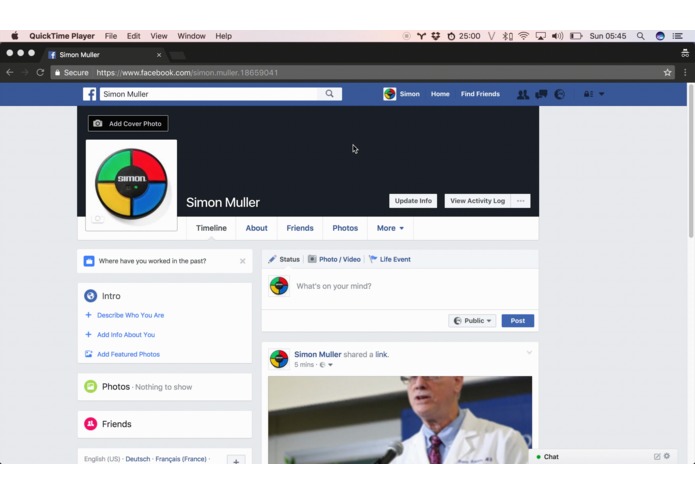This screenshot has height=494, width=695.
Task: Click the briefcase icon in work prompt
Action: click(x=89, y=261)
